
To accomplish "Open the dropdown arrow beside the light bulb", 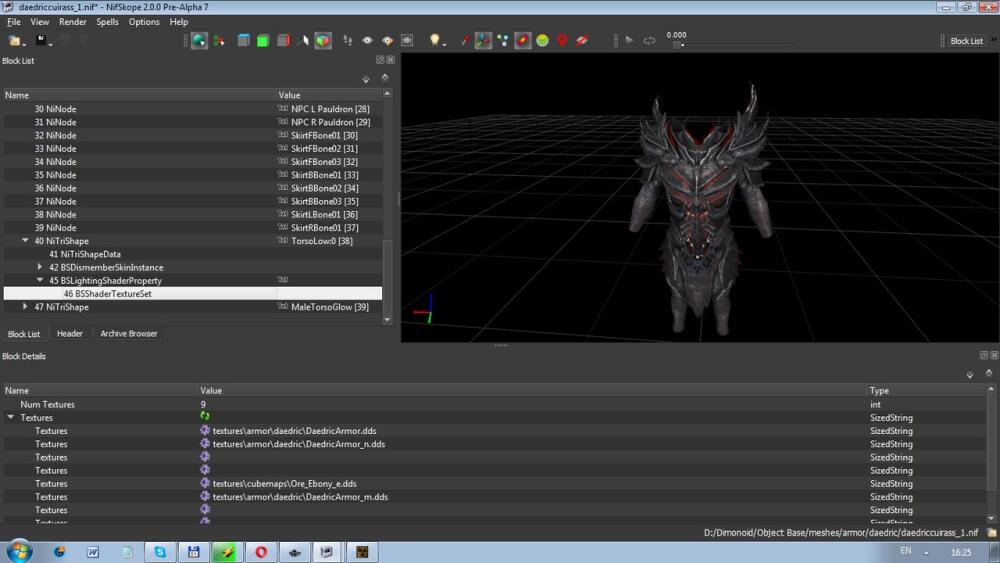I will click(x=444, y=43).
